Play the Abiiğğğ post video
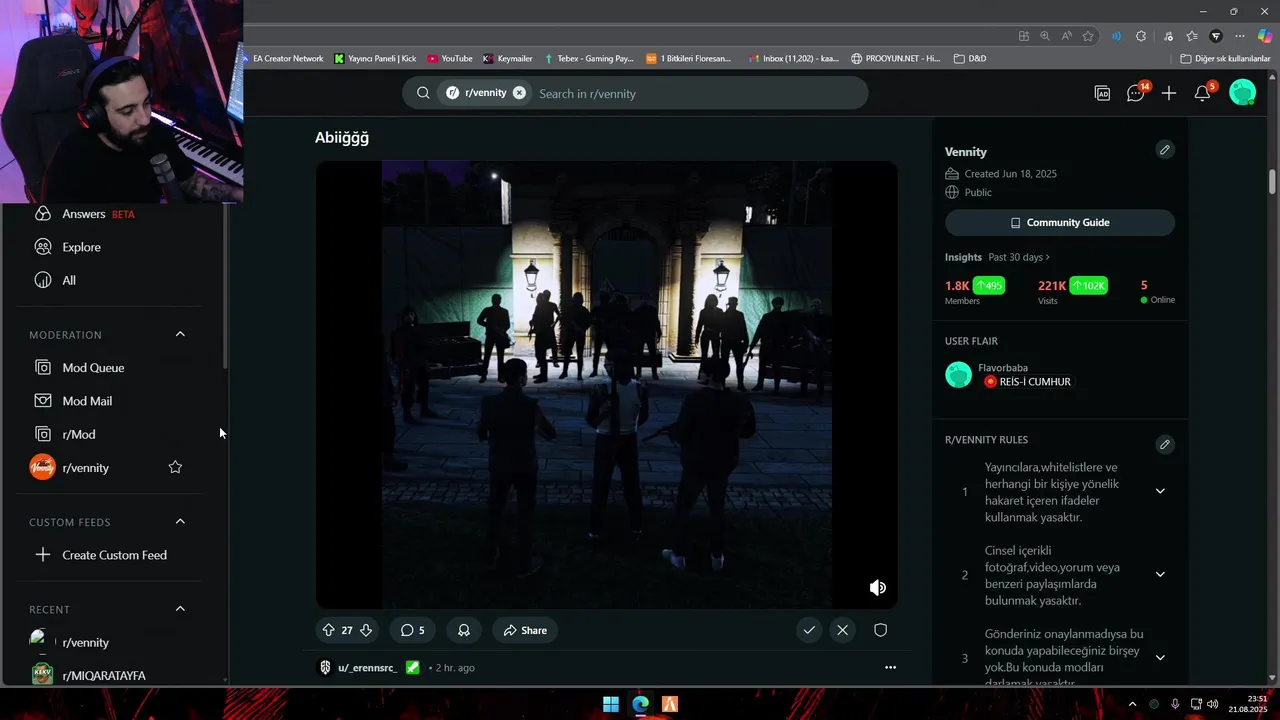 (x=606, y=385)
